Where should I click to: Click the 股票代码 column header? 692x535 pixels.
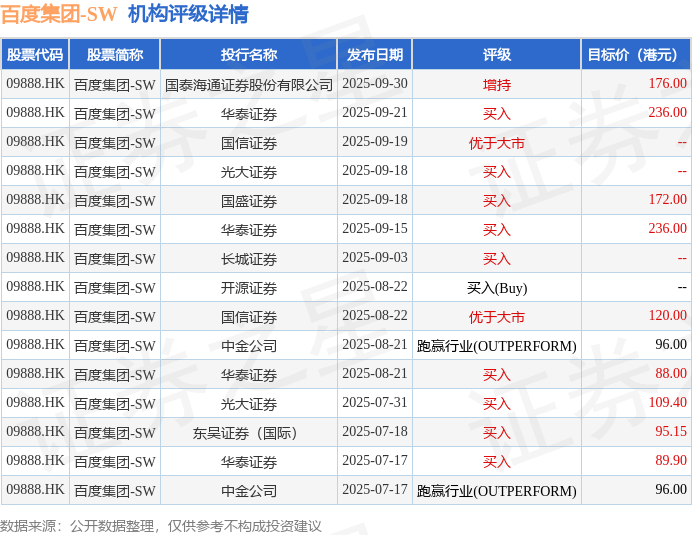point(35,54)
